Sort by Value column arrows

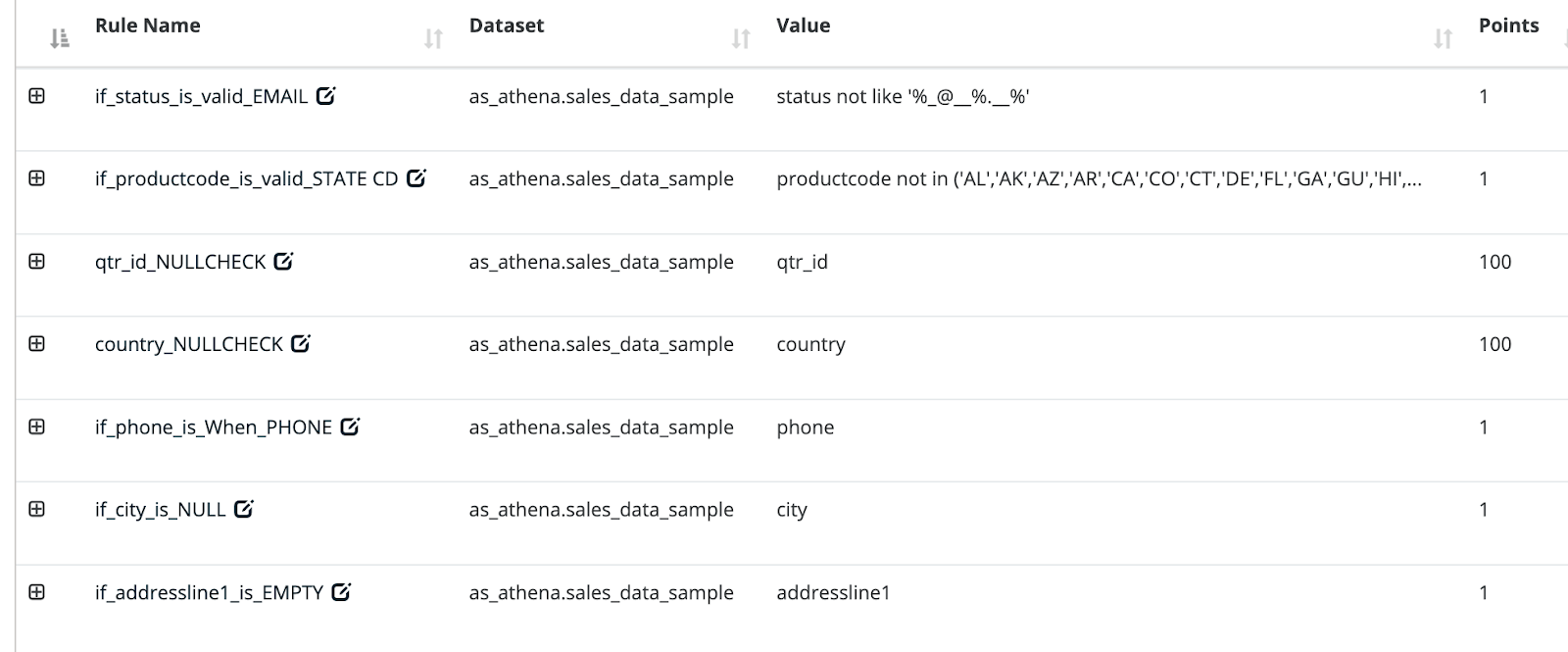pyautogui.click(x=1443, y=38)
